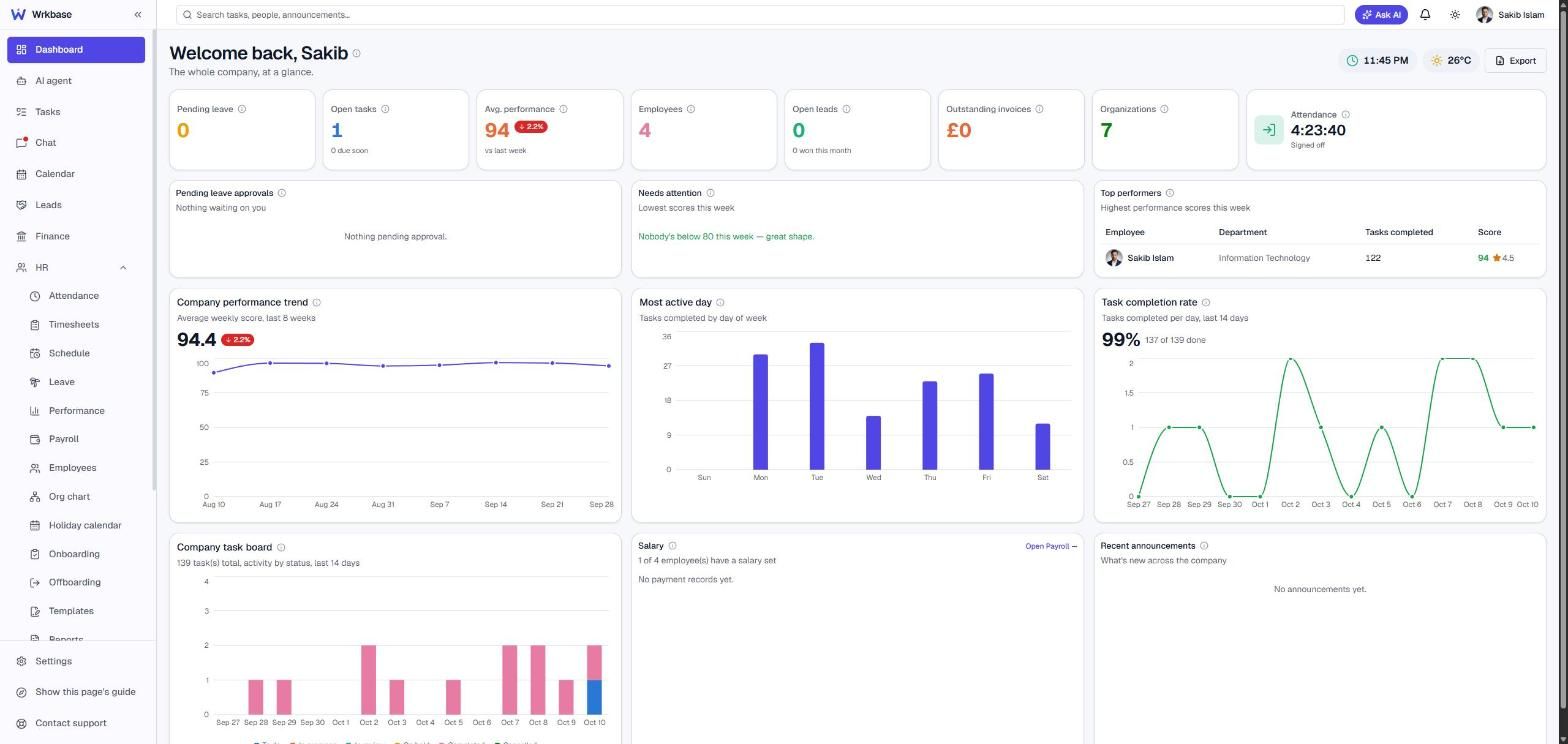Open Offboarding under HR
The width and height of the screenshot is (1568, 744).
click(83, 582)
